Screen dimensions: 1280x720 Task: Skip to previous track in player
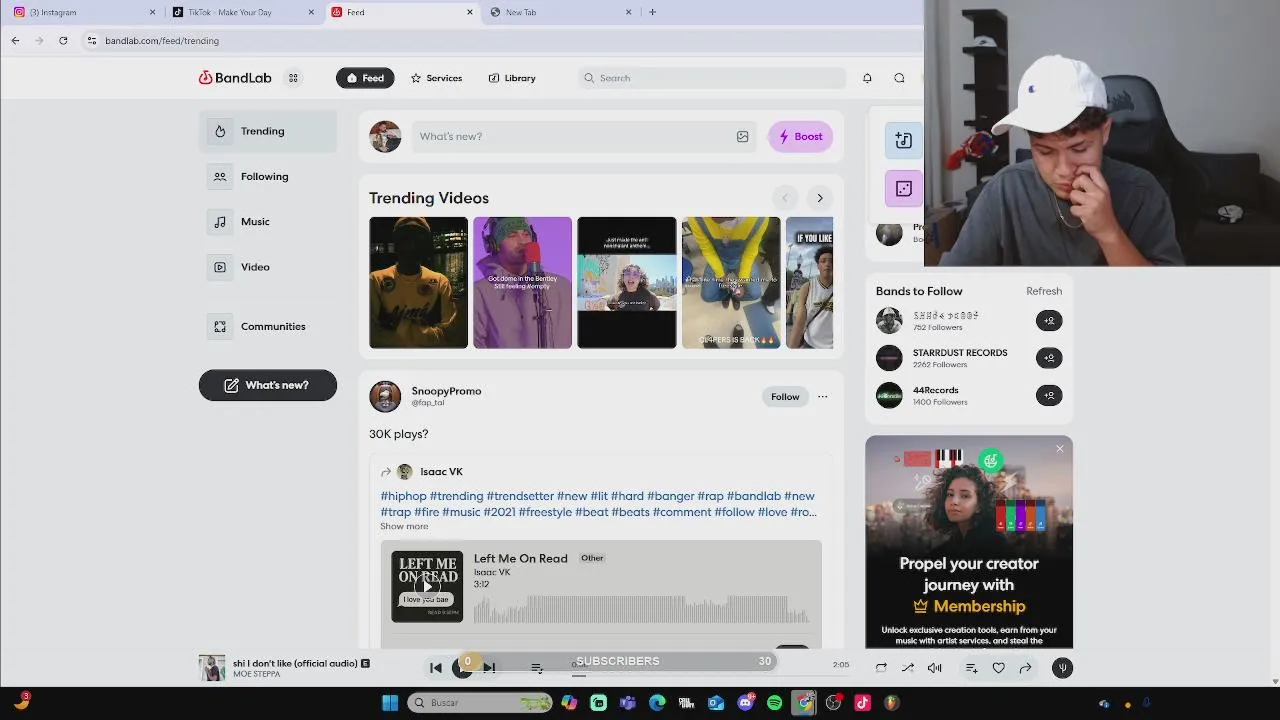[436, 668]
